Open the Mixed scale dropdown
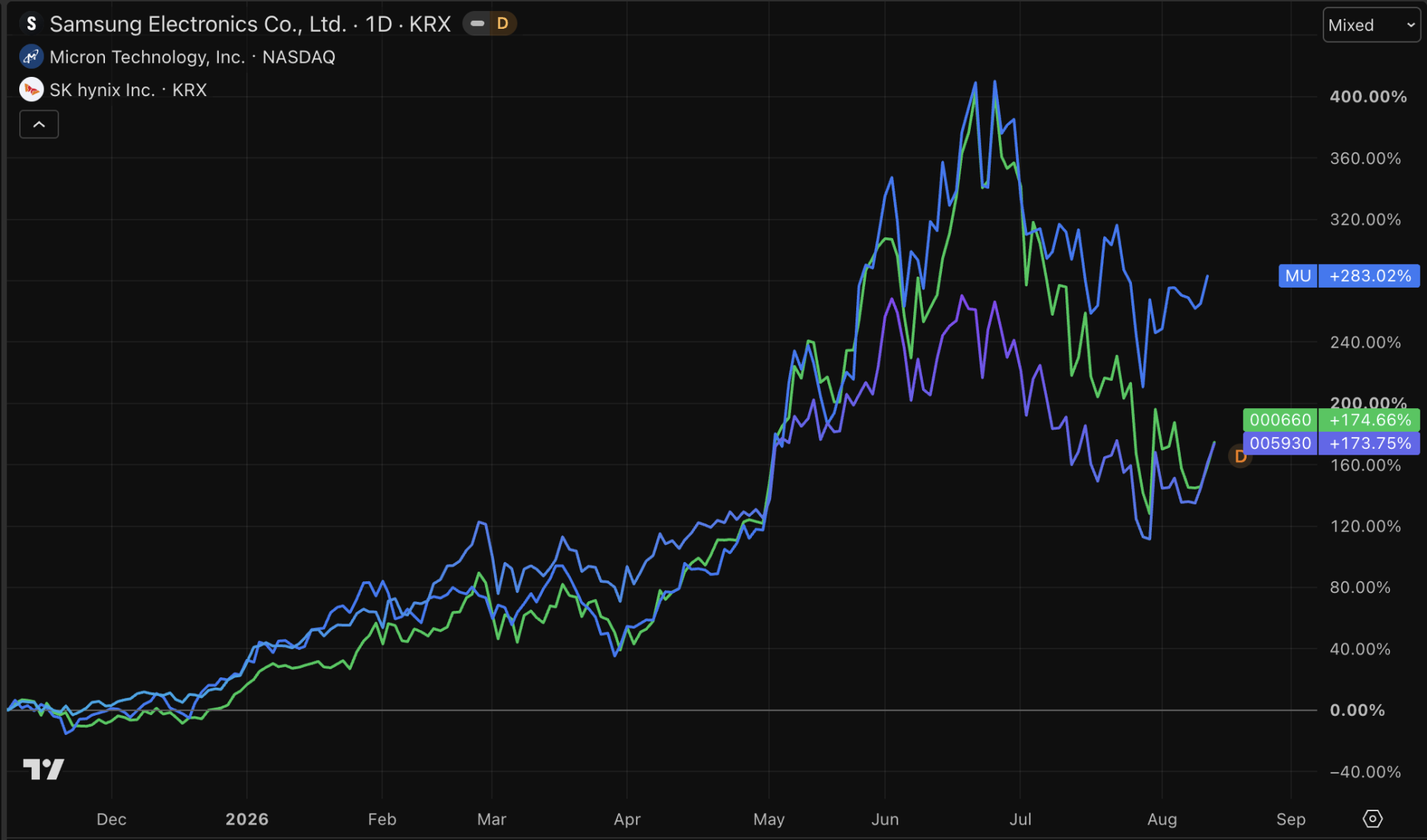This screenshot has height=840, width=1427. pos(1372,25)
